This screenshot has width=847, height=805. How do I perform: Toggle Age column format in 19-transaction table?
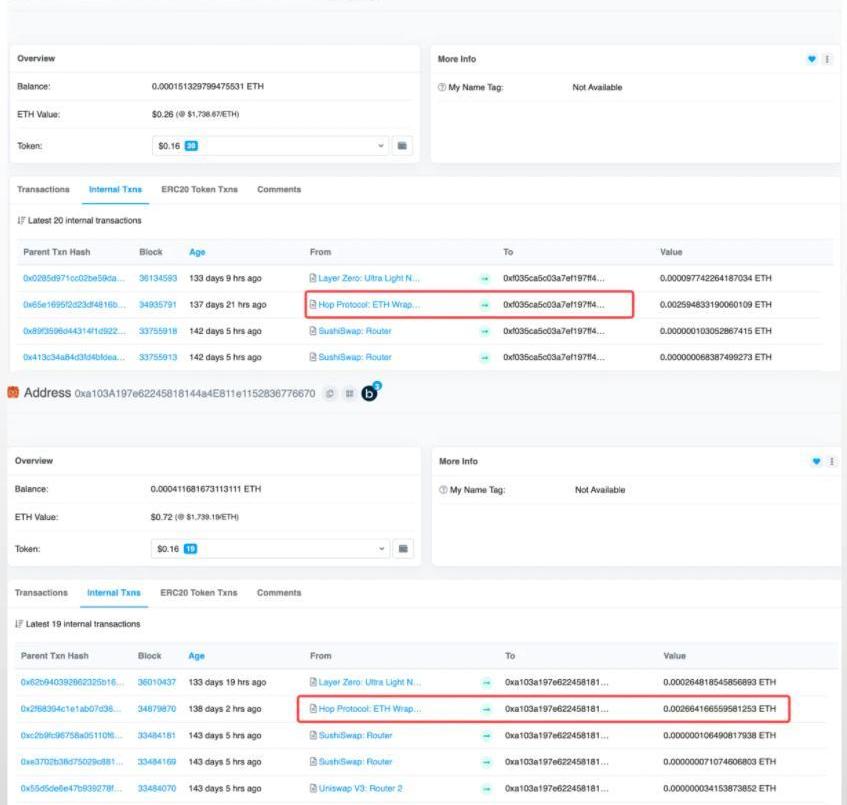pyautogui.click(x=196, y=656)
